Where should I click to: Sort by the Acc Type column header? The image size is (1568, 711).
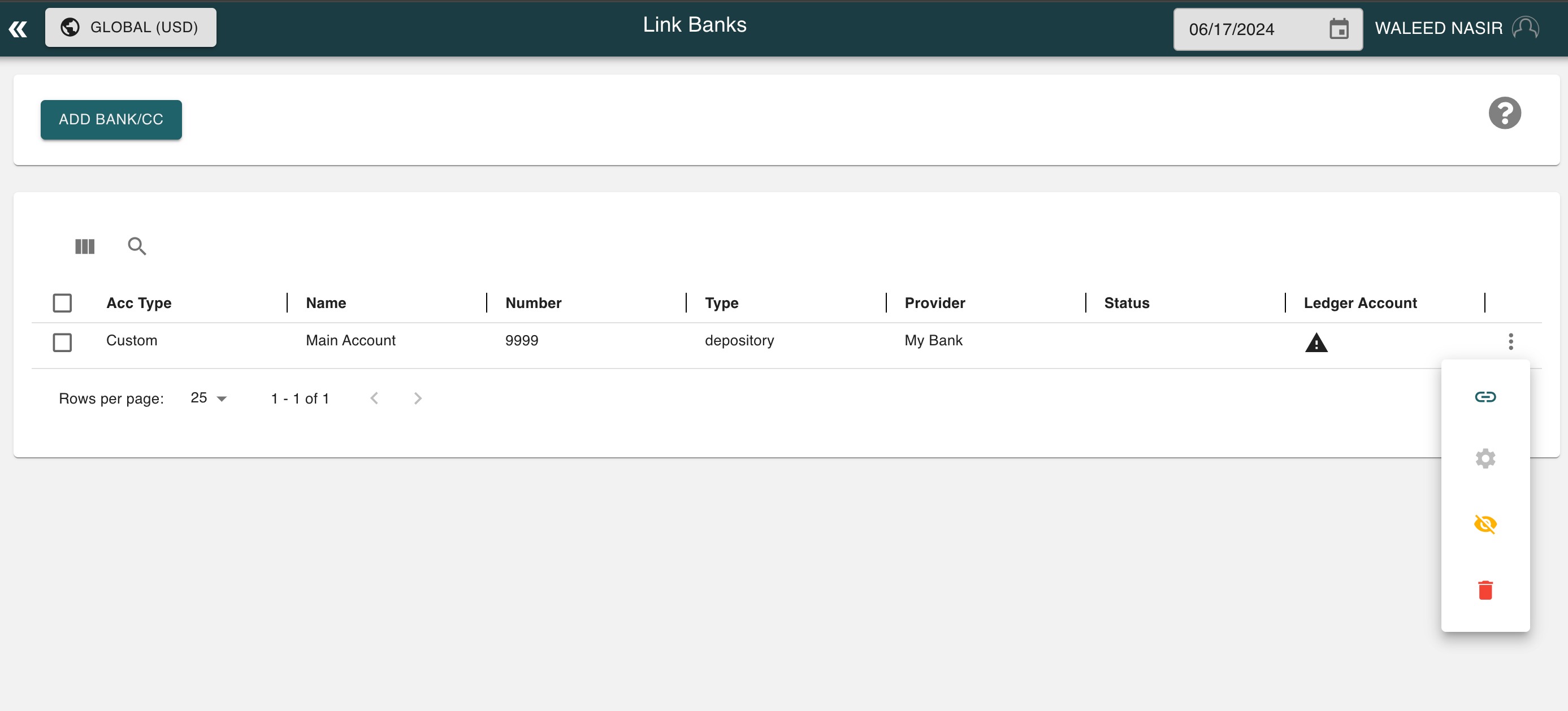(x=139, y=302)
